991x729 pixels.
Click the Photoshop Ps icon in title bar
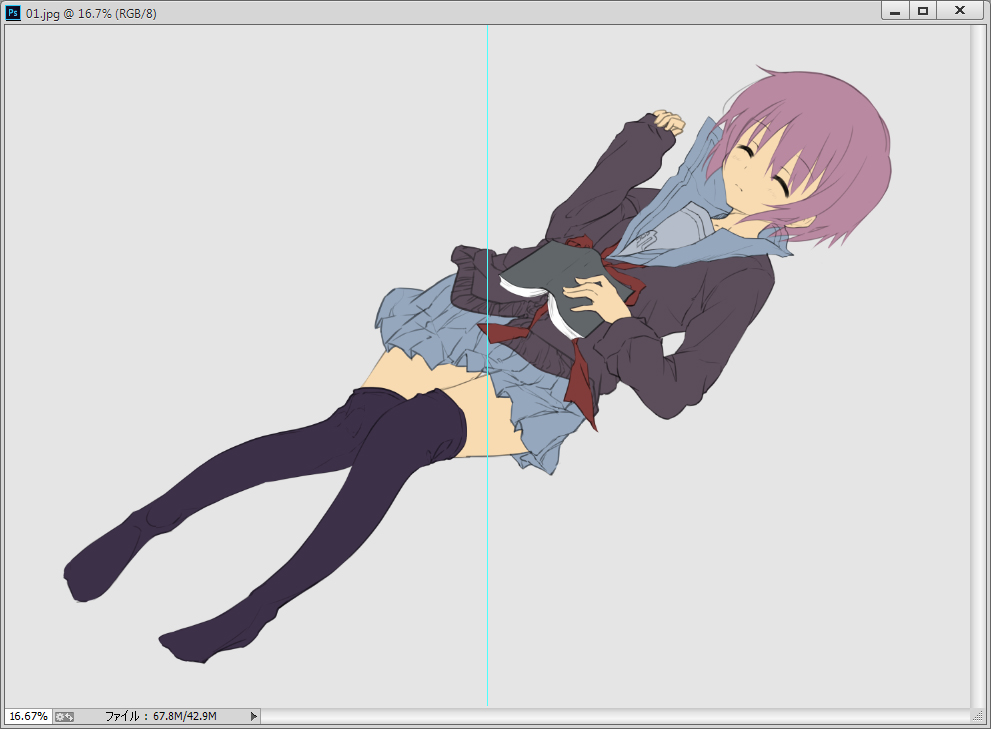click(13, 13)
